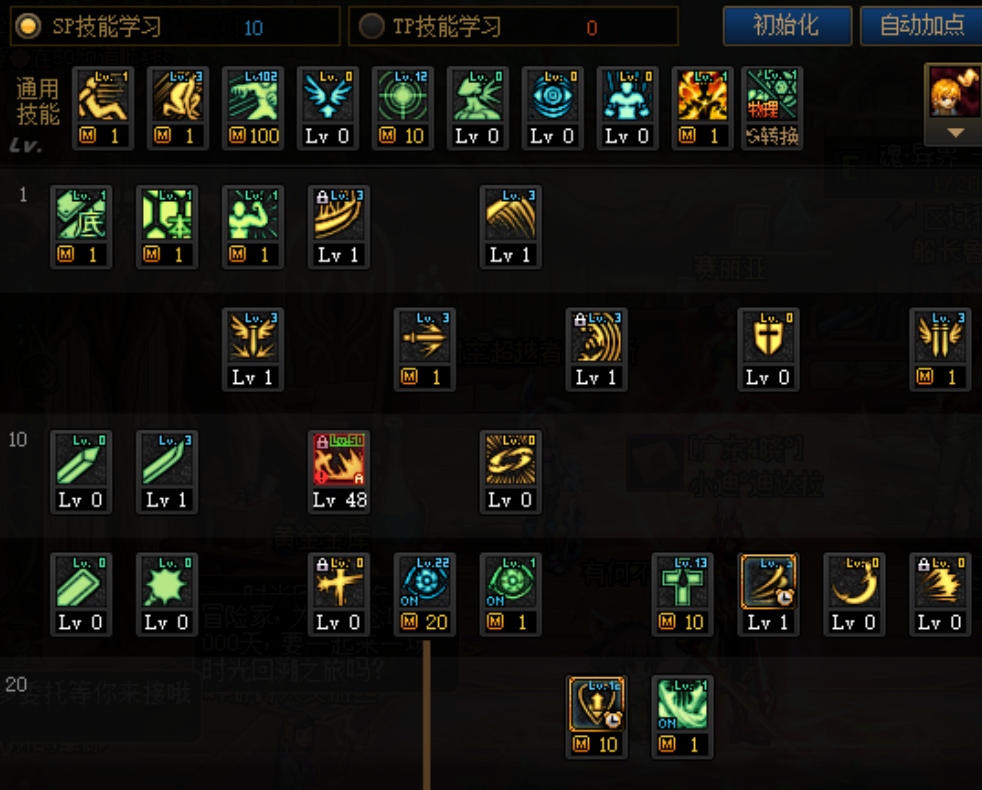Click the 自动加点 auto-assign button

pyautogui.click(x=921, y=26)
